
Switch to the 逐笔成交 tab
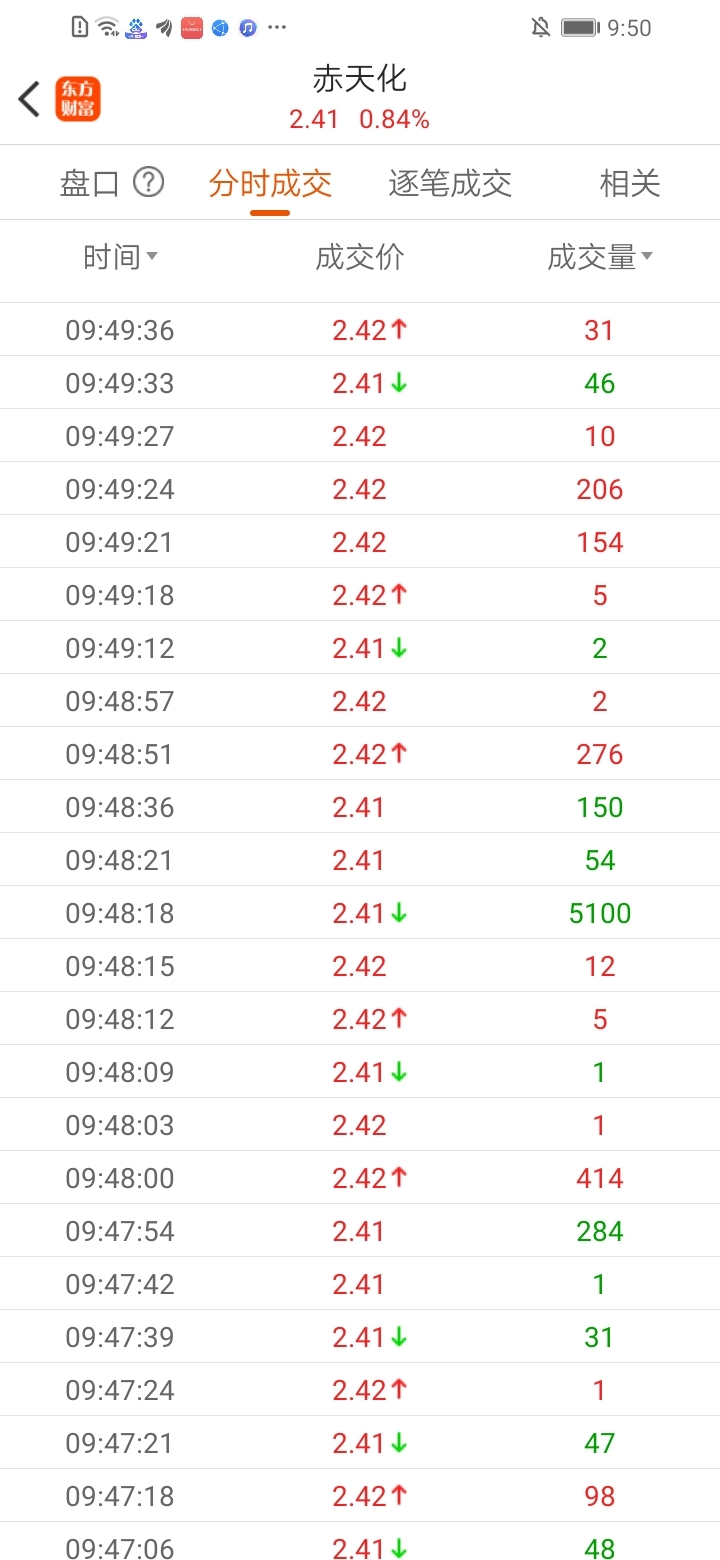[450, 183]
